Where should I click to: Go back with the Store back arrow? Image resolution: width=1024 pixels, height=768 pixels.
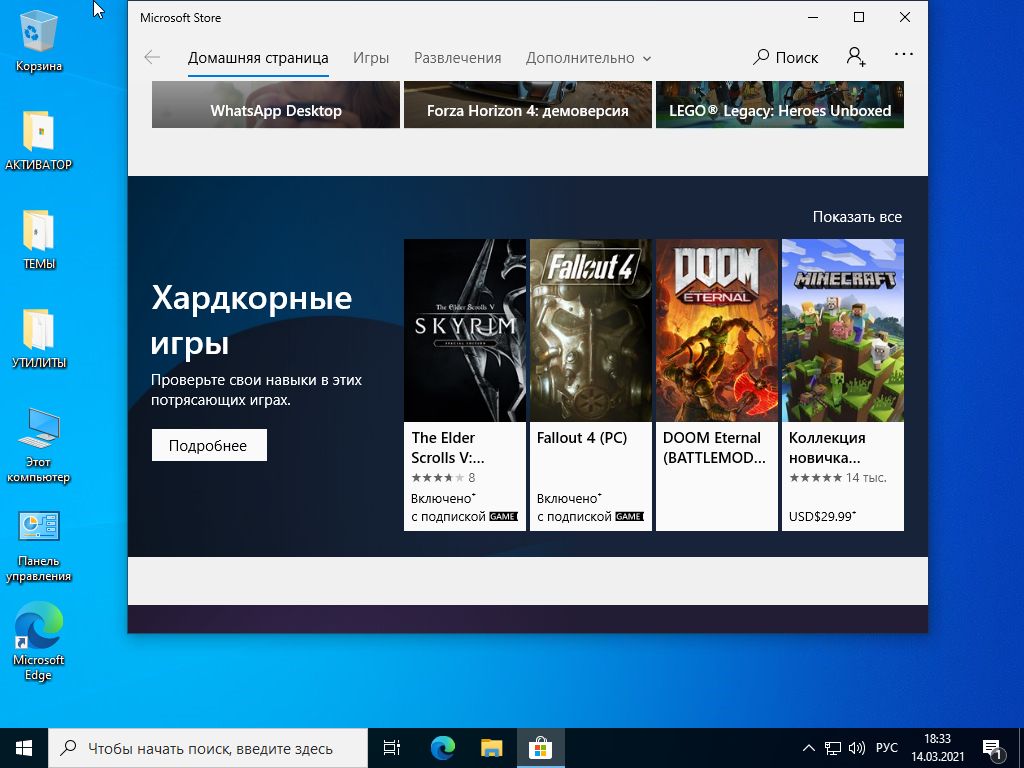pyautogui.click(x=152, y=57)
